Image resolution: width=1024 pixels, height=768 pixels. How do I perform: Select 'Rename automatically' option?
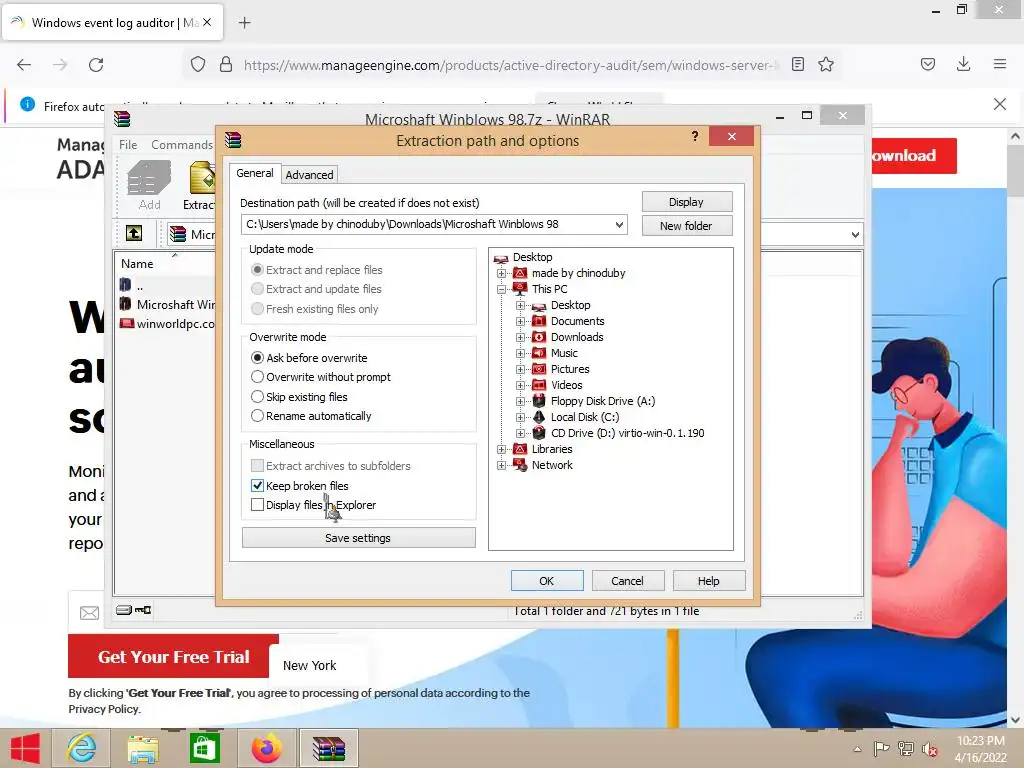click(x=257, y=416)
